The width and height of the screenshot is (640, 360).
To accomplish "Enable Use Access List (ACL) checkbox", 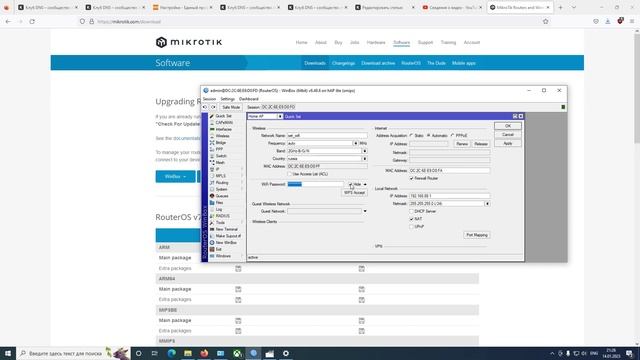I will tap(289, 174).
